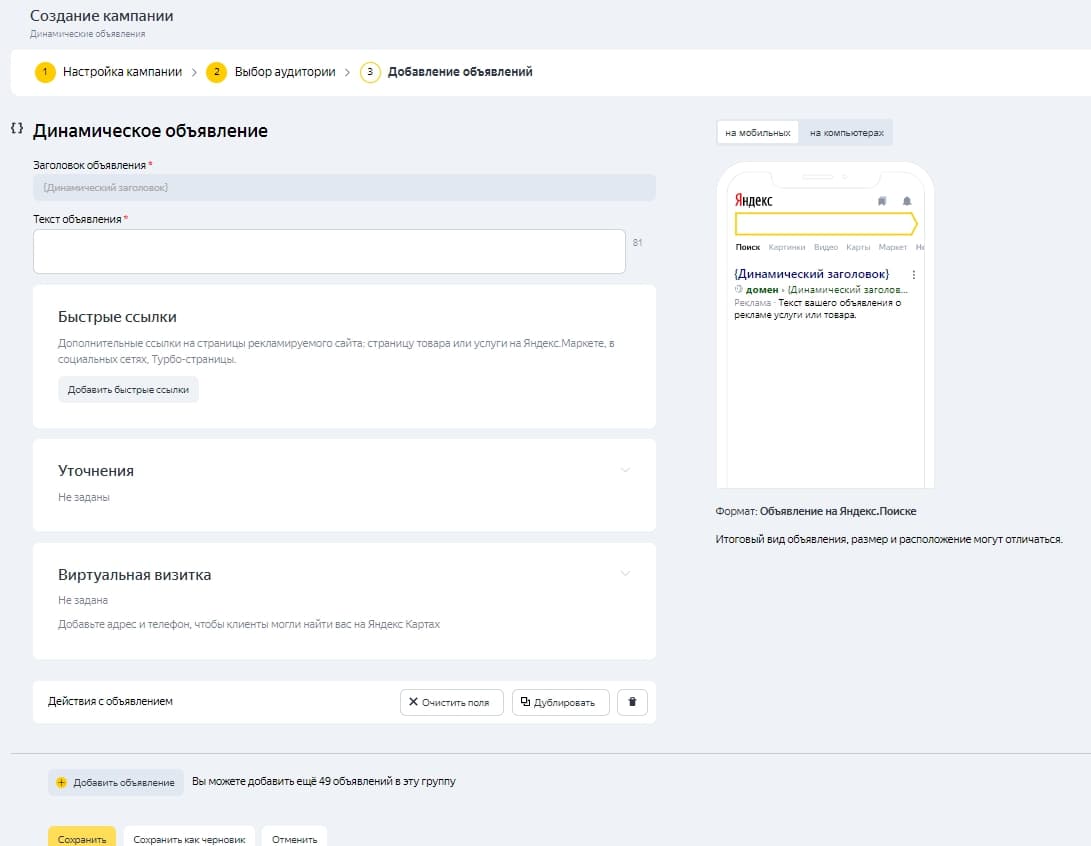Click the bookmark icon in phone preview
1091x846 pixels.
(x=882, y=201)
